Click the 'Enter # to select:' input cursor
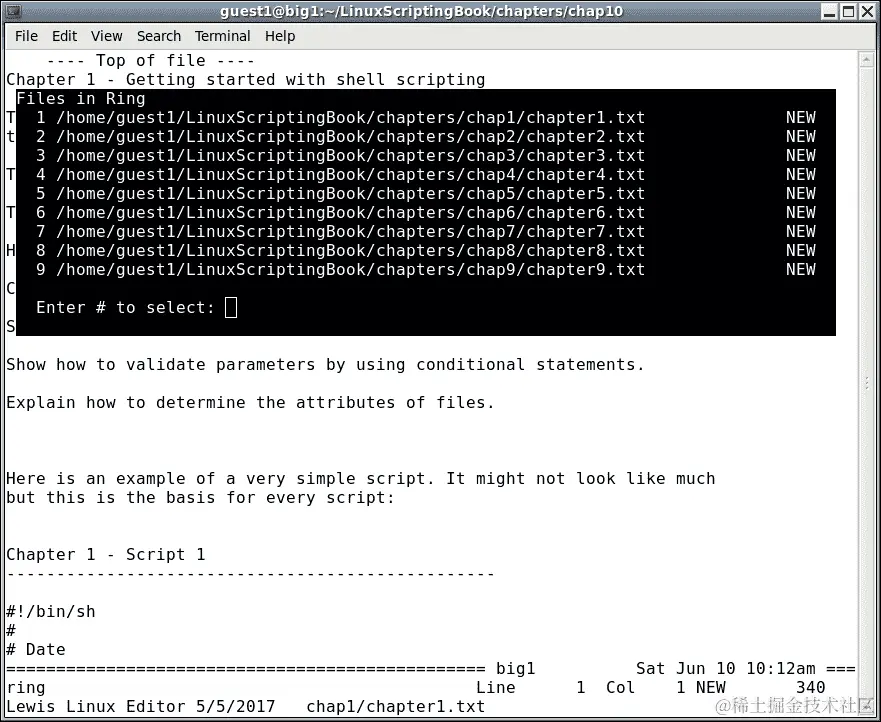This screenshot has width=881, height=722. click(231, 307)
